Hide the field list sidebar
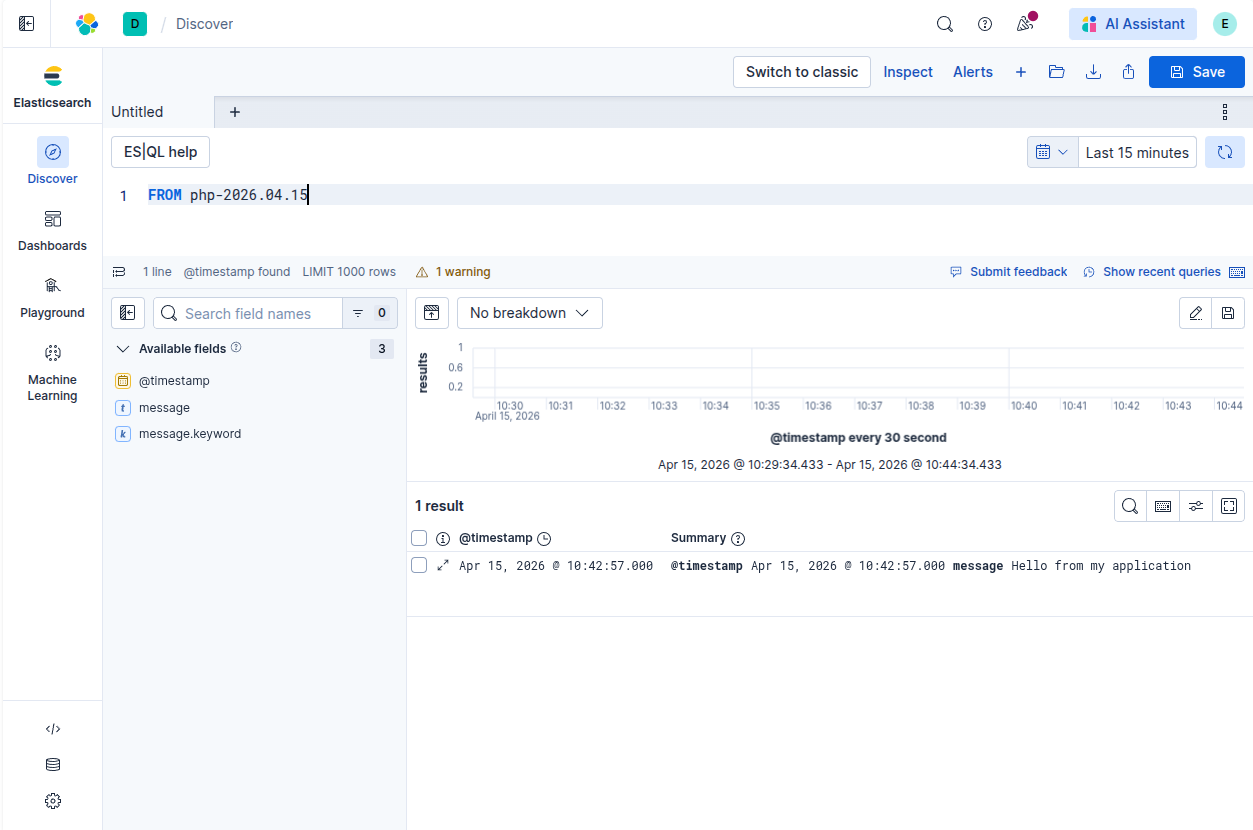 coord(128,313)
